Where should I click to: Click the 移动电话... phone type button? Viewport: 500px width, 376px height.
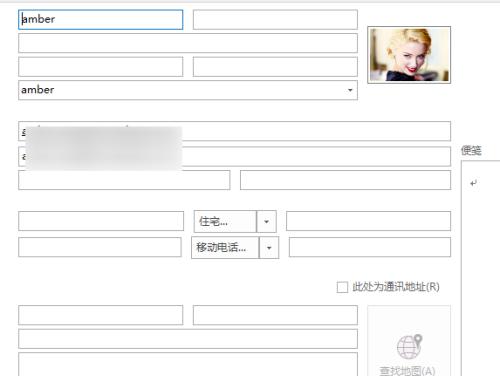pyautogui.click(x=225, y=248)
